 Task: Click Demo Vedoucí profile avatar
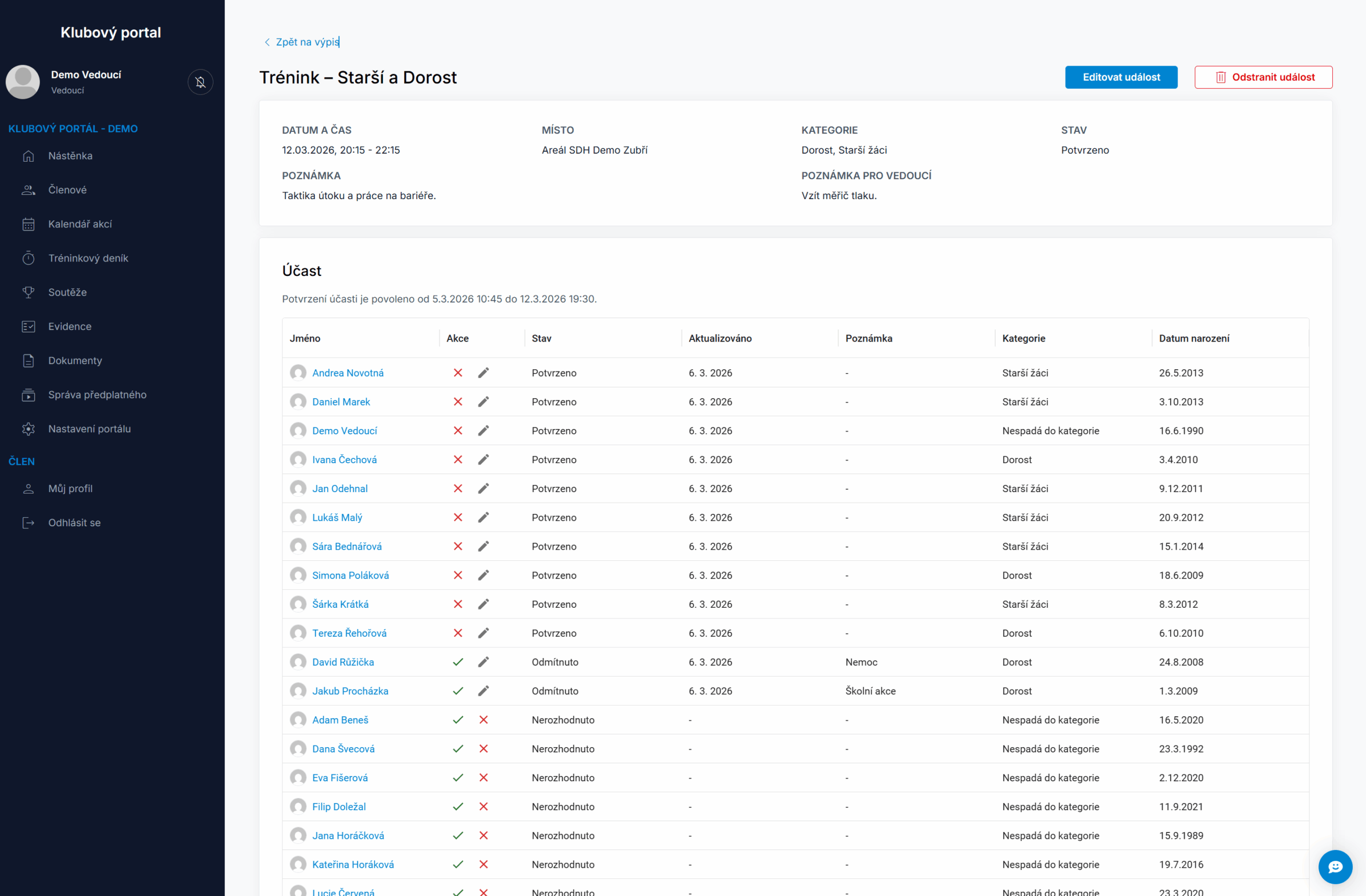[23, 82]
